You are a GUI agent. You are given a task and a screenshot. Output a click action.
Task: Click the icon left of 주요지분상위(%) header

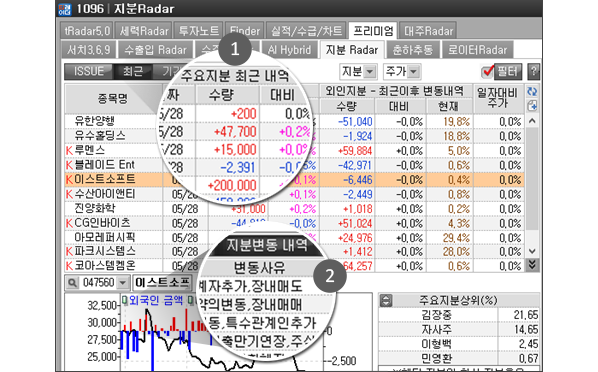[386, 301]
